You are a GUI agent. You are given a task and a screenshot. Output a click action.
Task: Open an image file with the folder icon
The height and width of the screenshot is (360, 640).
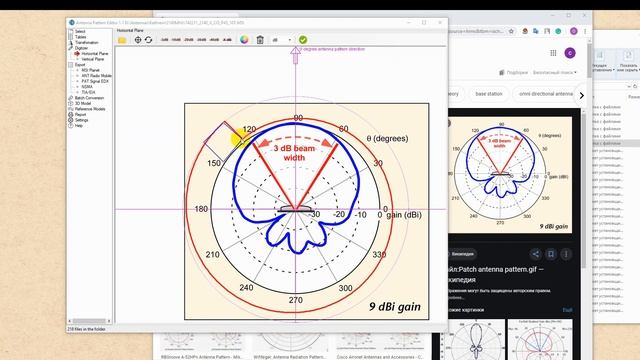click(x=122, y=40)
